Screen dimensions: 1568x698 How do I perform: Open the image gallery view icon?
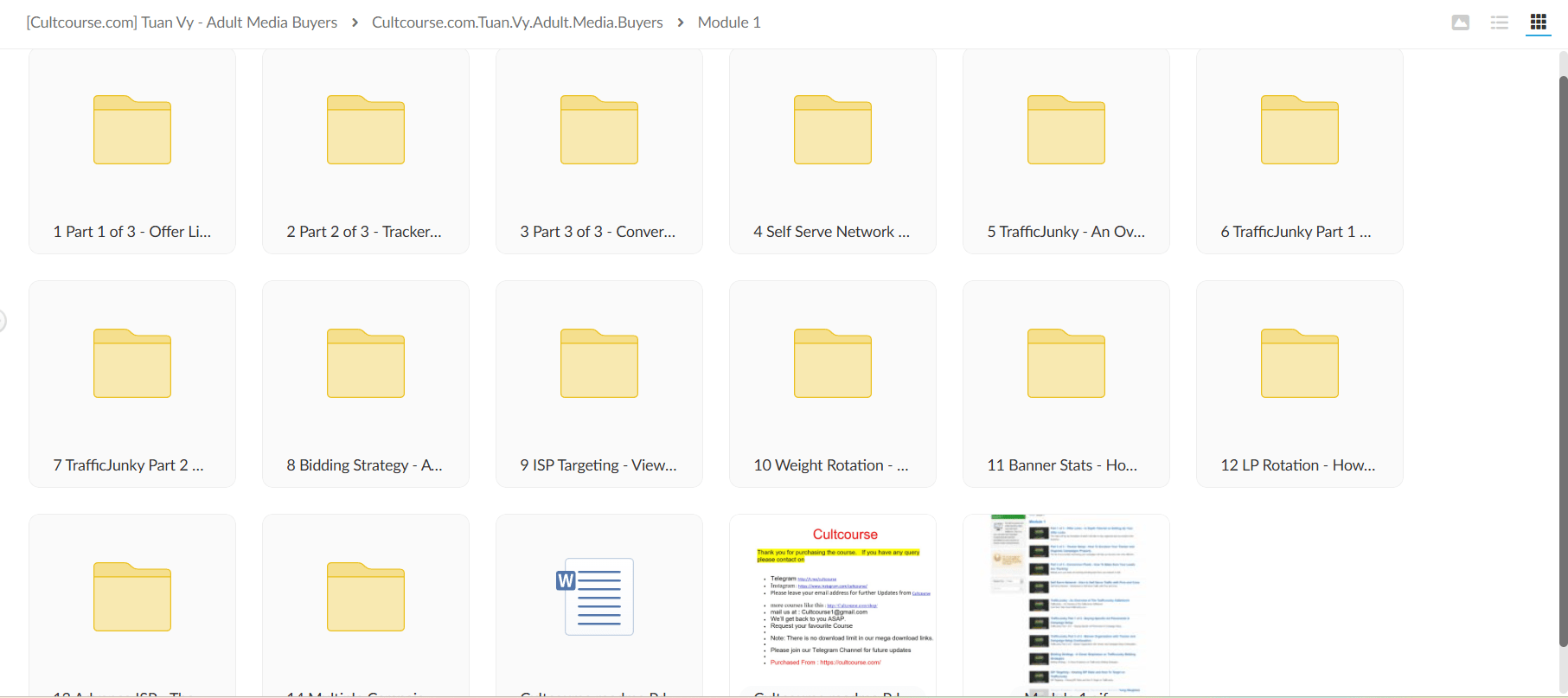(x=1461, y=22)
